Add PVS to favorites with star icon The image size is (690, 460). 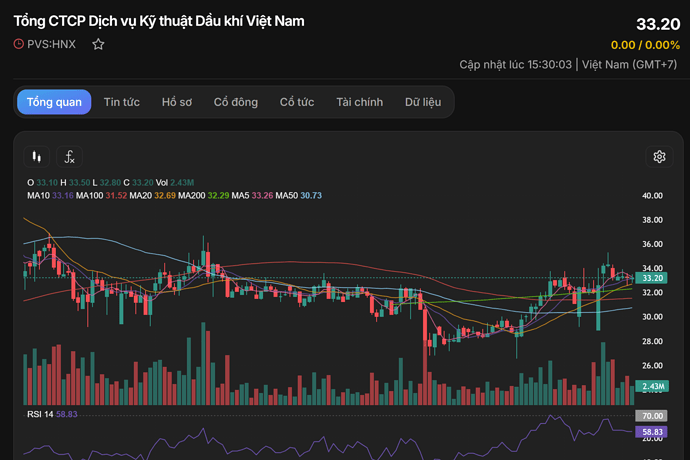[98, 44]
